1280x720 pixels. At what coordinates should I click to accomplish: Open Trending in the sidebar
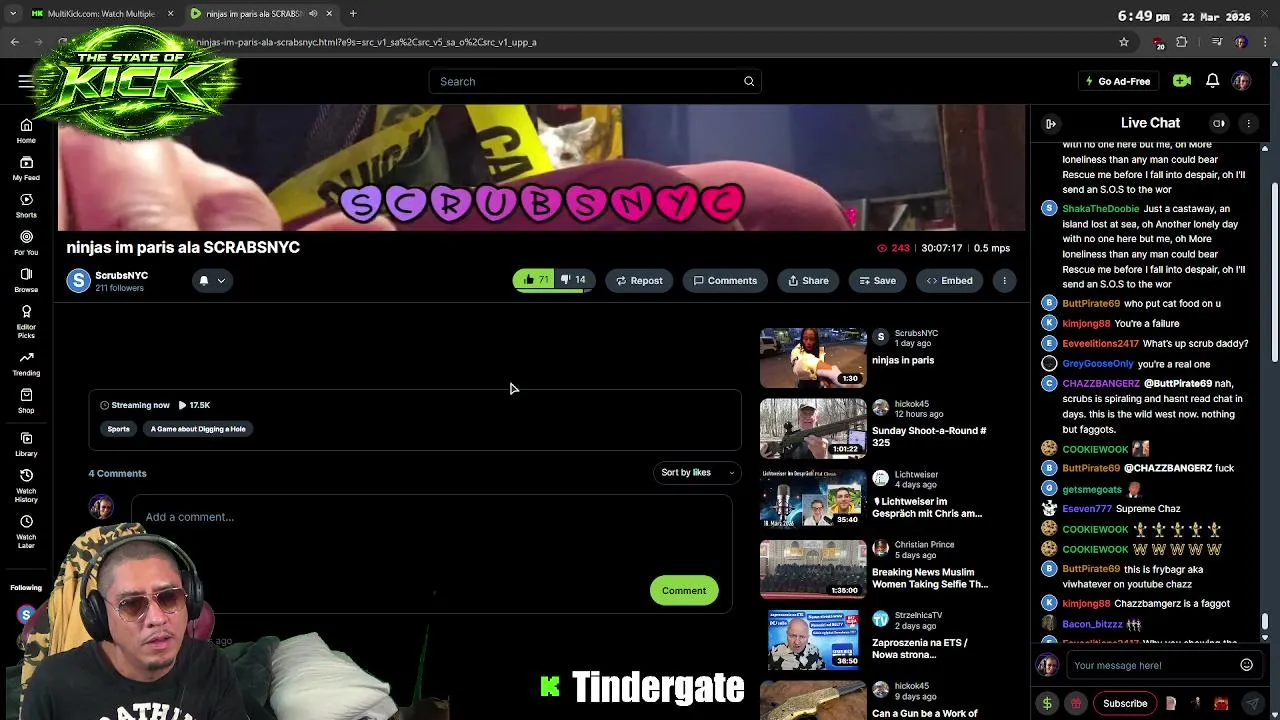point(26,364)
